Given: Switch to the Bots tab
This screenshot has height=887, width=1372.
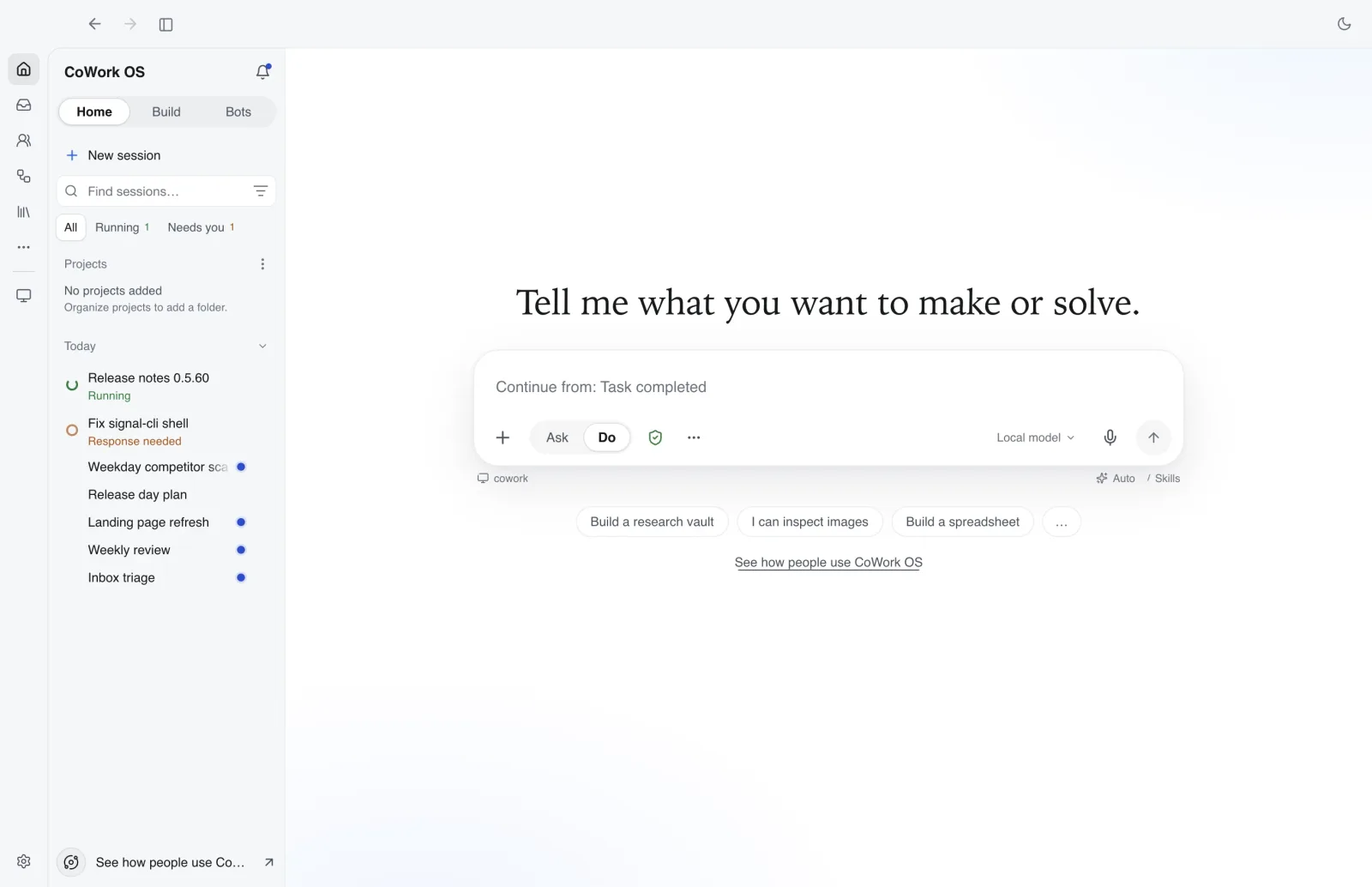Looking at the screenshot, I should pos(238,112).
